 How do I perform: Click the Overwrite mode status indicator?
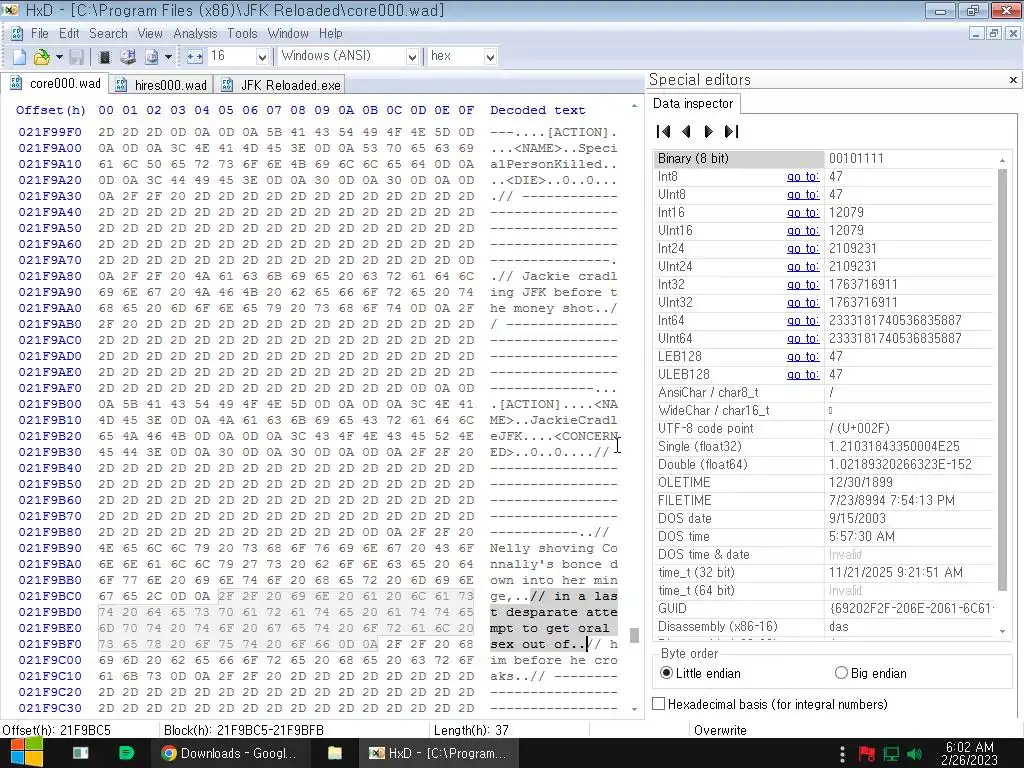click(720, 730)
